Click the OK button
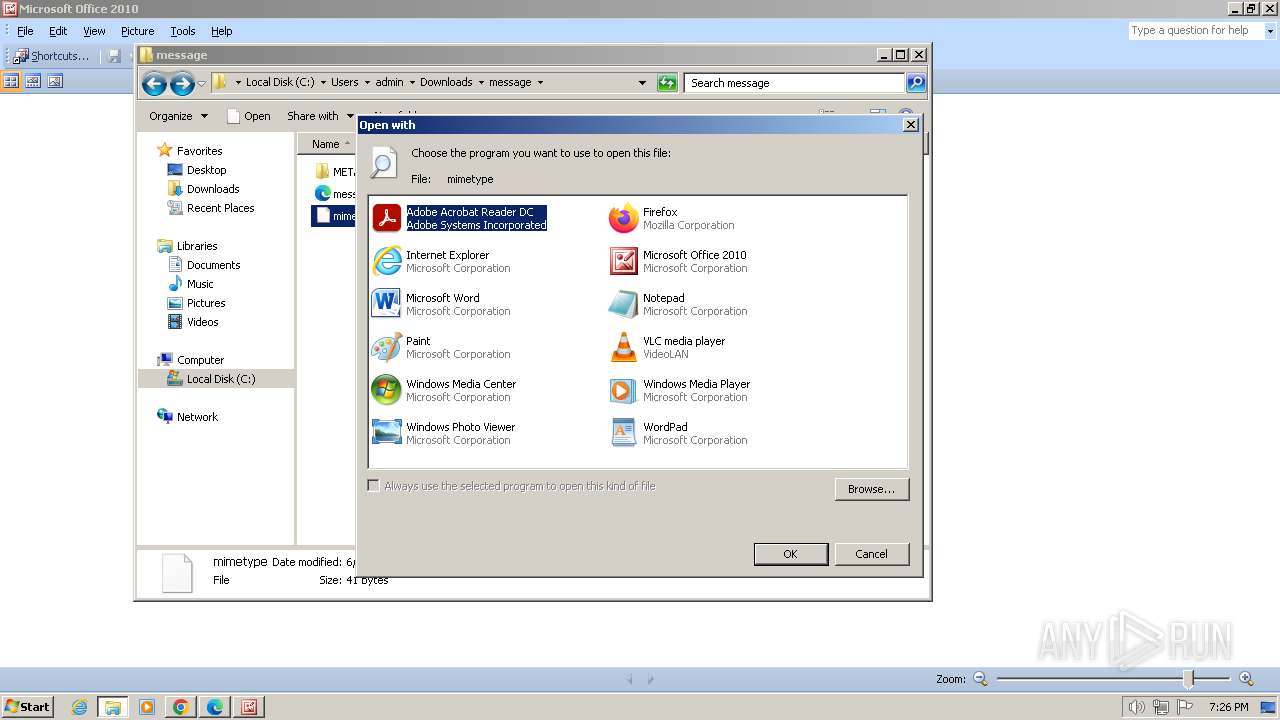1280x720 pixels. pos(790,554)
